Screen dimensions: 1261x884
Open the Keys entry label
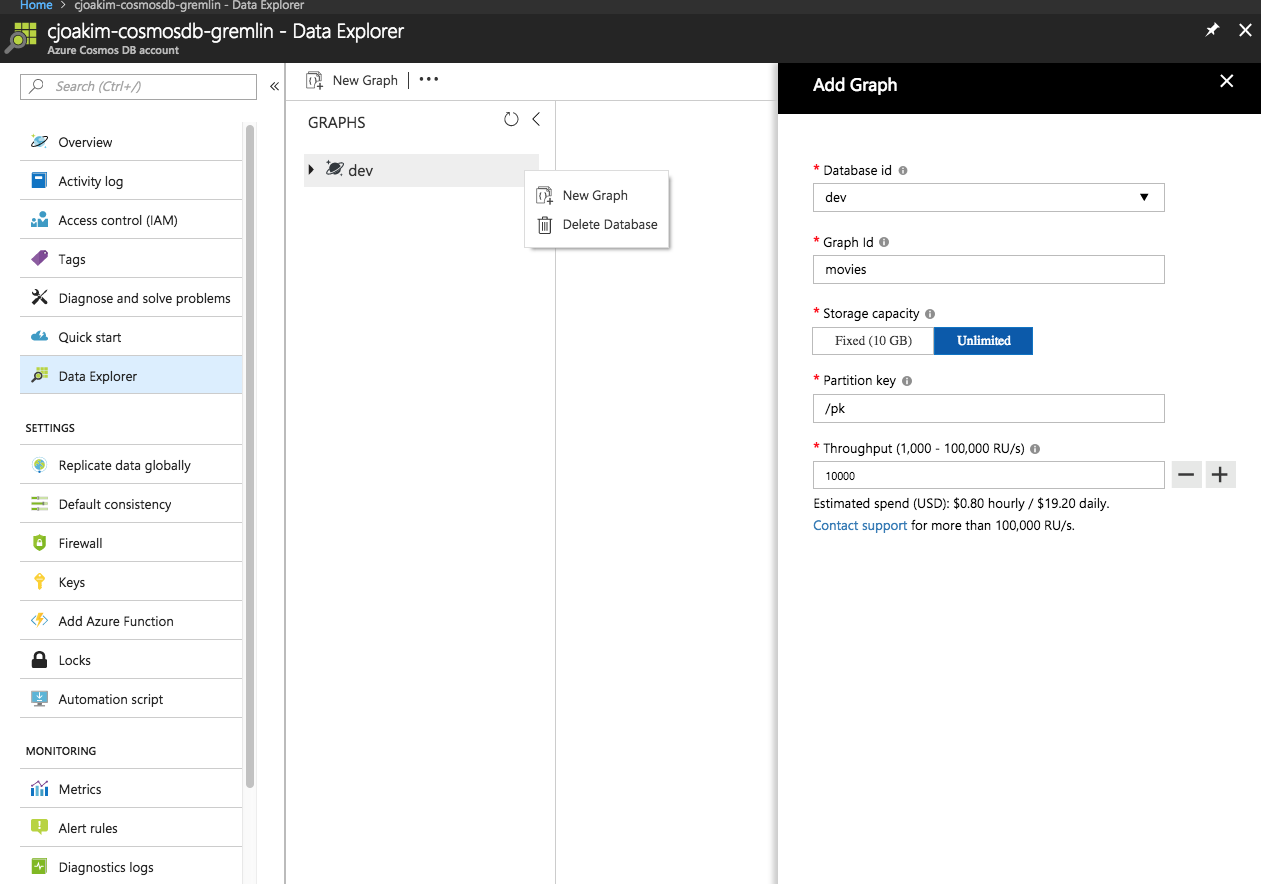(x=72, y=582)
